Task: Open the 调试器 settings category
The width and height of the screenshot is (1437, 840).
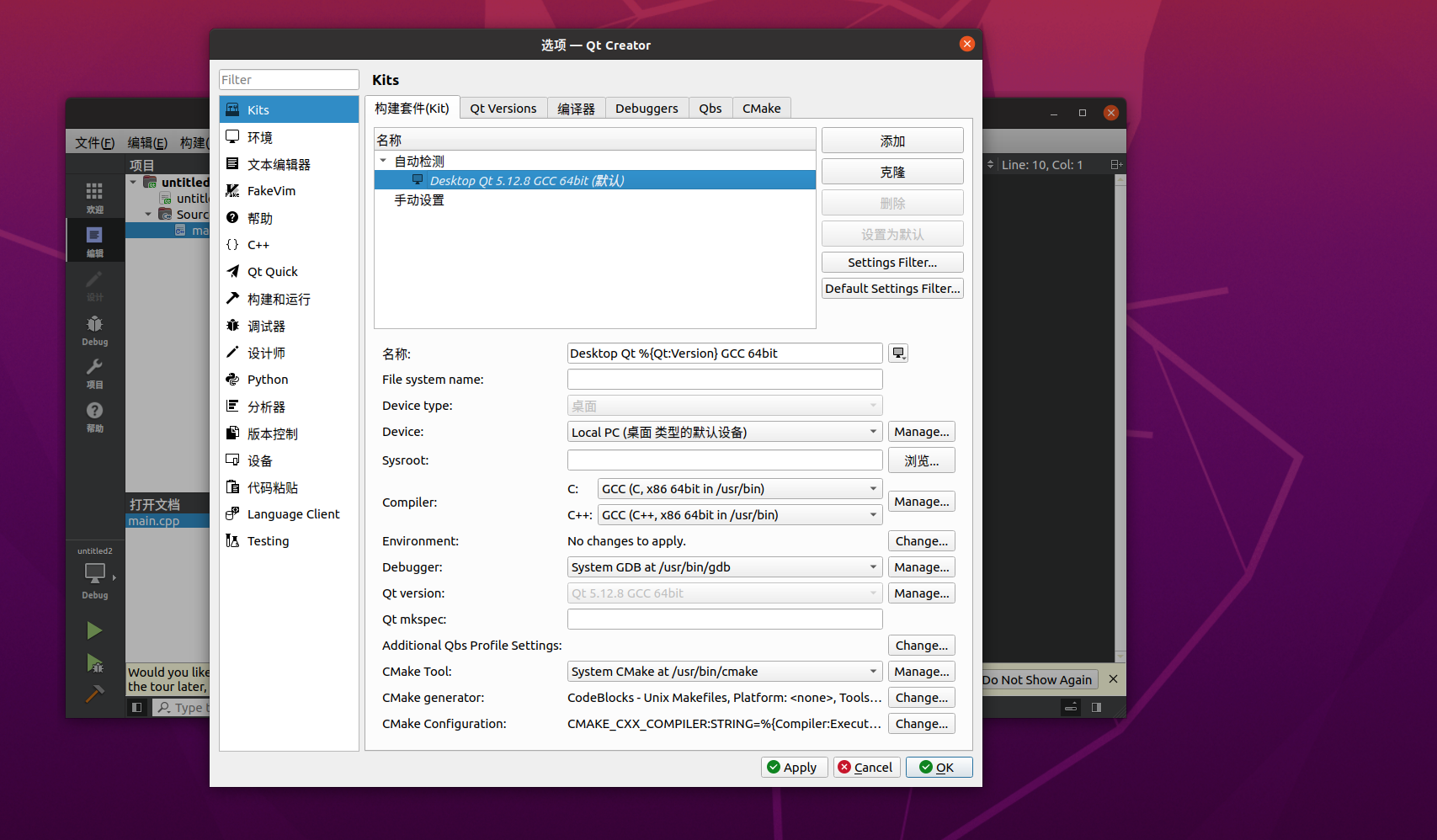Action: pyautogui.click(x=289, y=326)
